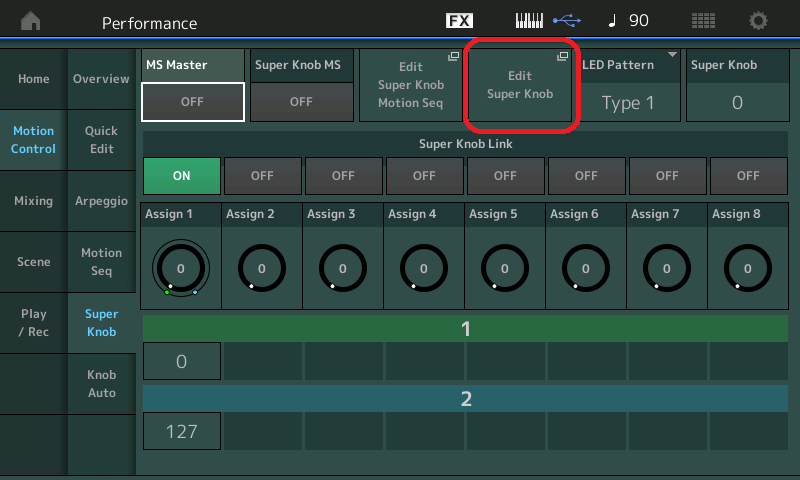Toggle Super Knob MS switch

pos(301,101)
